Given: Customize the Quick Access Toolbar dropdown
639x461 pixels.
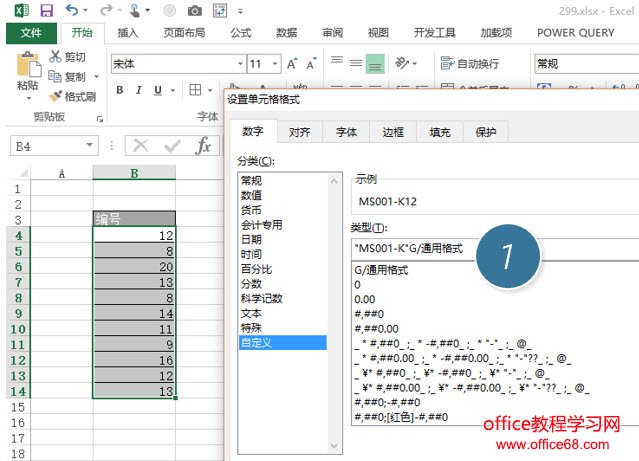Looking at the screenshot, I should click(x=240, y=11).
